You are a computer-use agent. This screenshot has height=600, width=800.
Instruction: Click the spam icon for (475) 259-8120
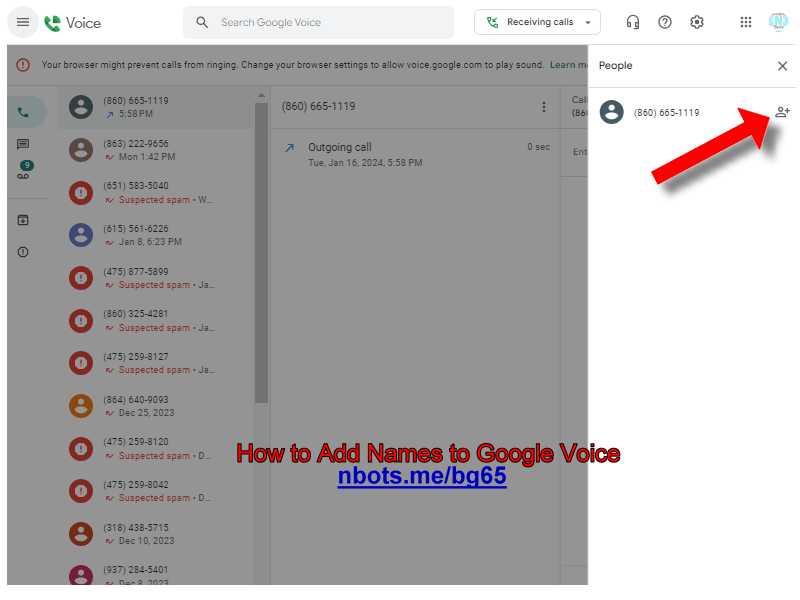81,448
